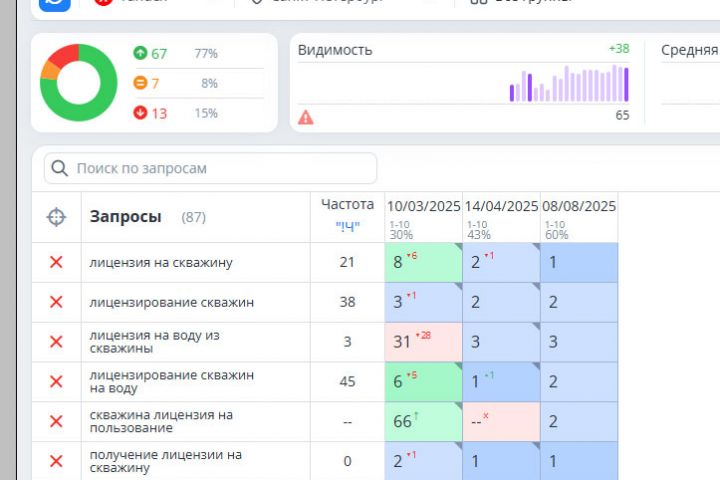Screen dimensions: 720x480
Task: Remove query 'лицензирование скважин на воду' red X
Action: pyautogui.click(x=56, y=382)
